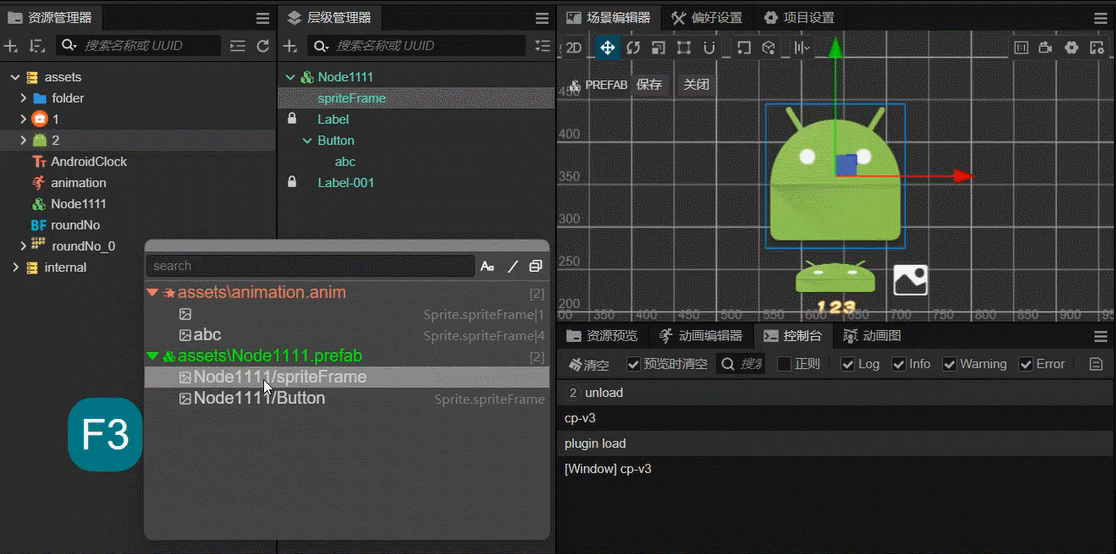Toggle lock on the Label-001 node

point(292,182)
